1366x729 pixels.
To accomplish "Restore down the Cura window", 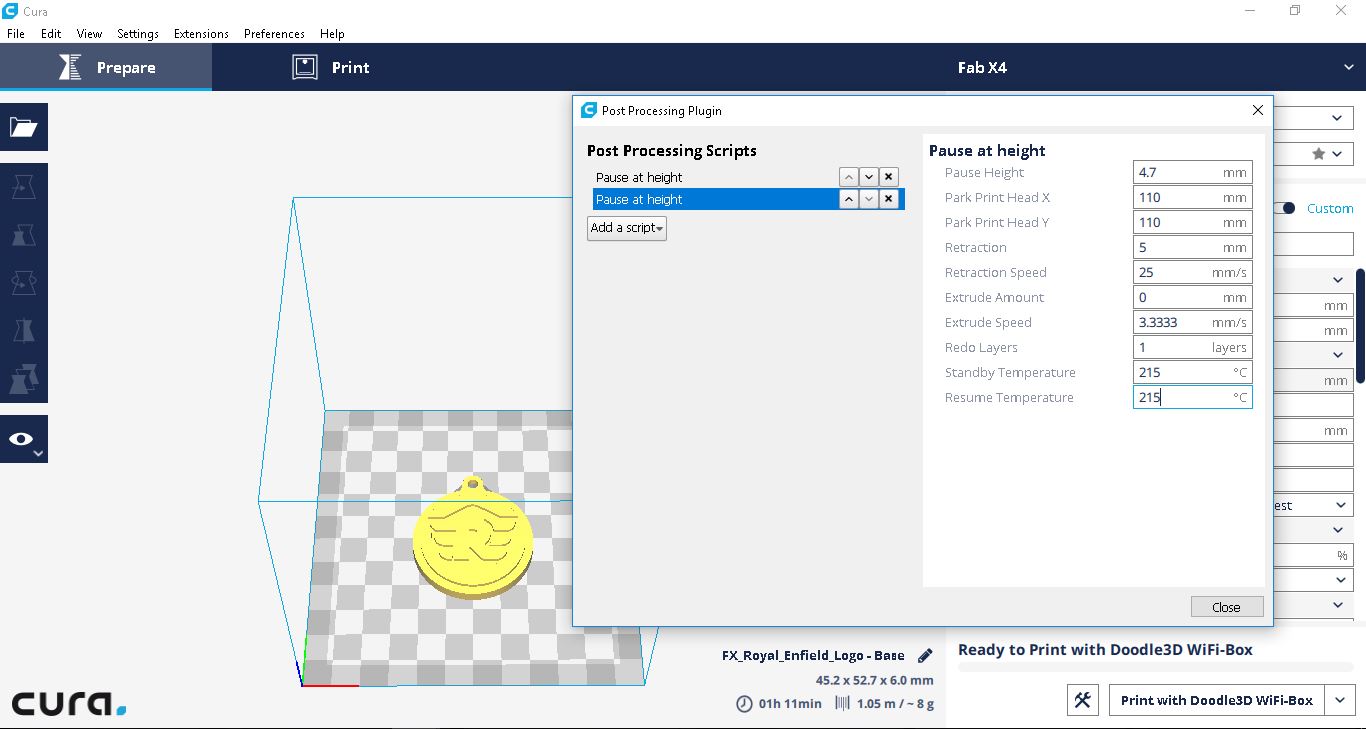I will 1295,10.
